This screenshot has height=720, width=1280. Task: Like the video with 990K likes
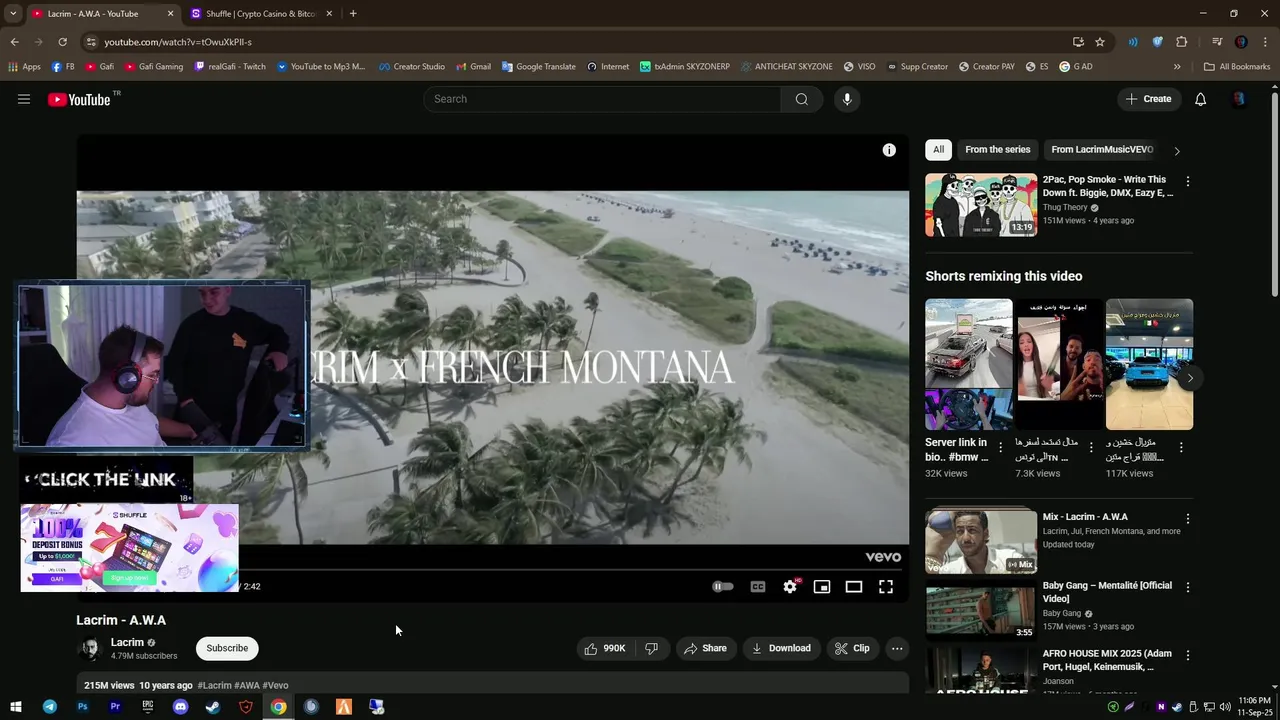tap(604, 648)
